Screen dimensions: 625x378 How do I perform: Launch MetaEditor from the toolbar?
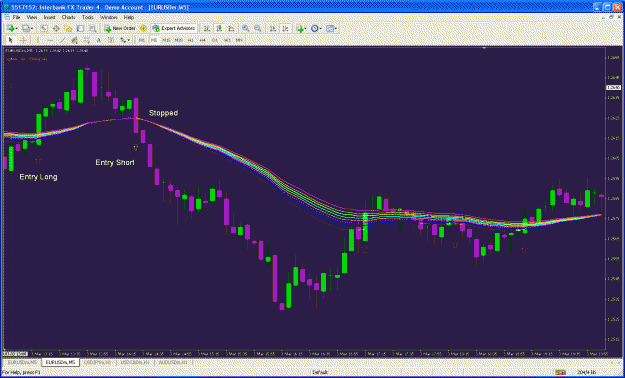point(143,28)
